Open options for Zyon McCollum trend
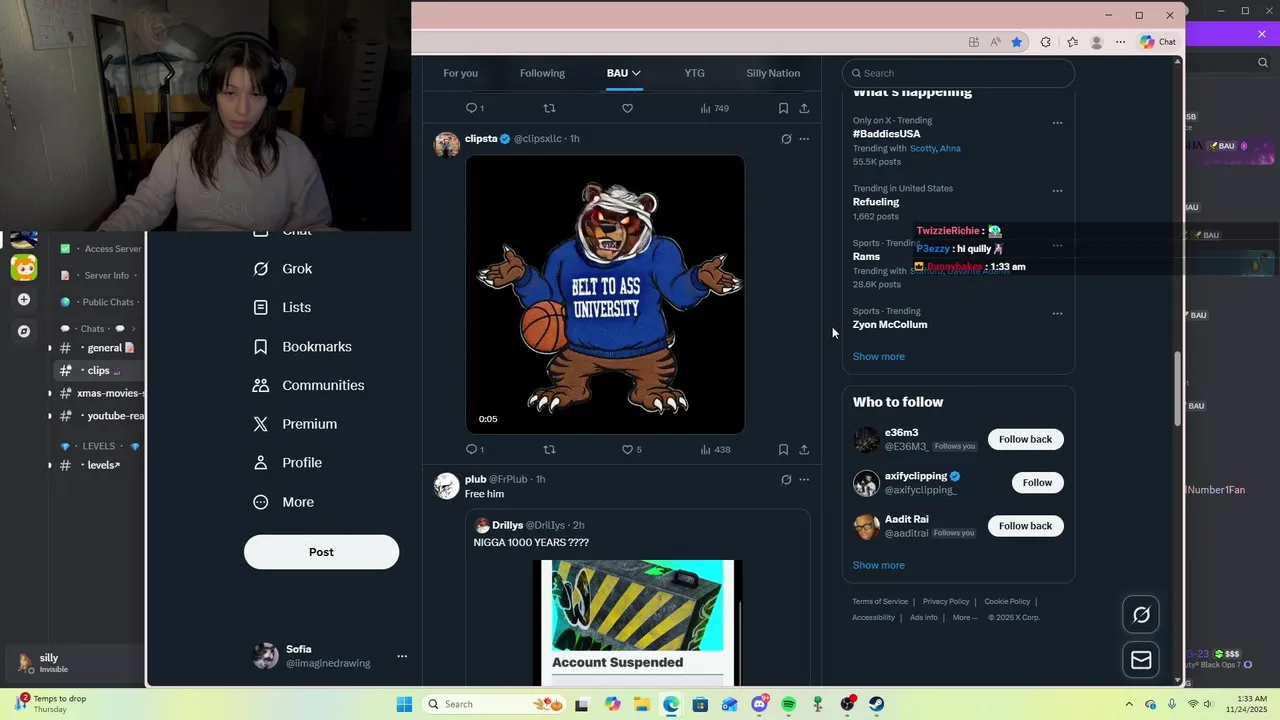This screenshot has height=720, width=1280. tap(1057, 314)
